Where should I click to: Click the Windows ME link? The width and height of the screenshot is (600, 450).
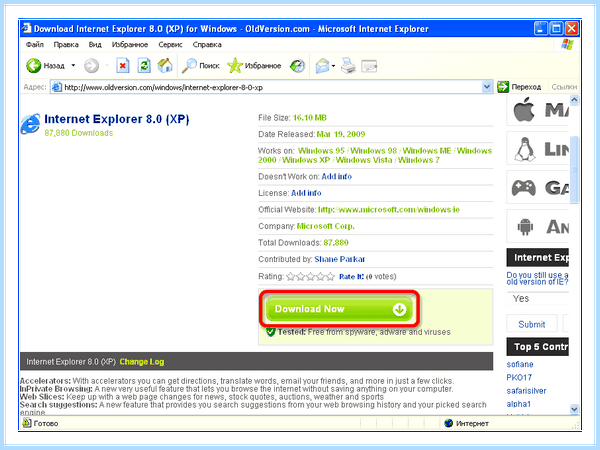(427, 151)
